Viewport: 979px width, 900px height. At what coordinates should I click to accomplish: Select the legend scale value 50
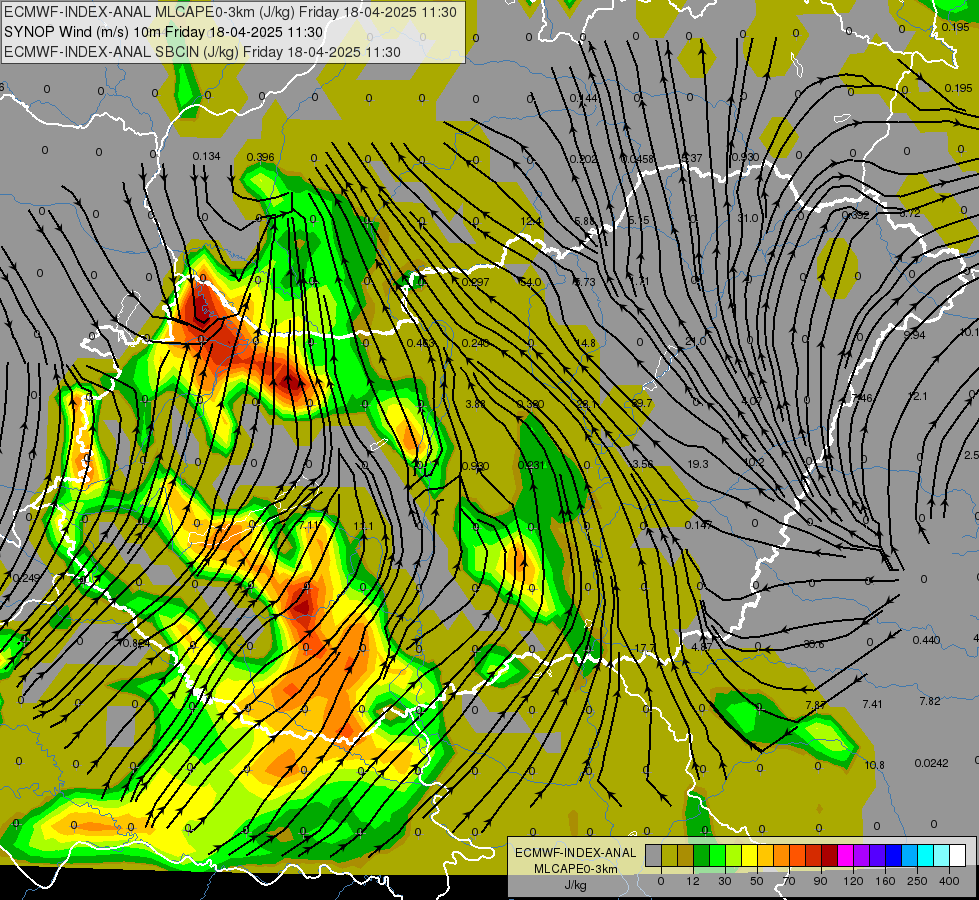(x=757, y=881)
